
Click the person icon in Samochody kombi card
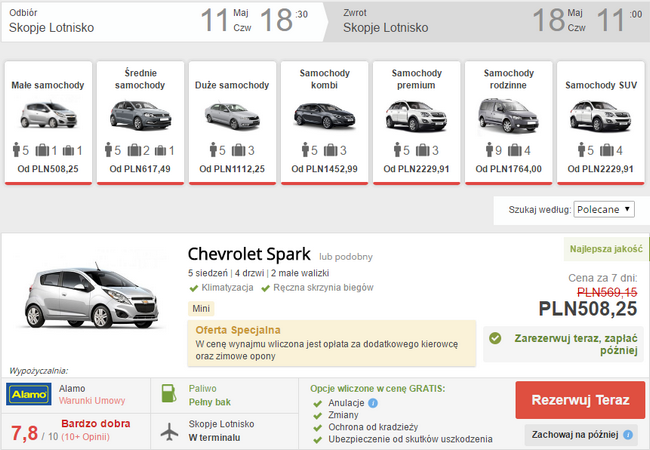(306, 150)
